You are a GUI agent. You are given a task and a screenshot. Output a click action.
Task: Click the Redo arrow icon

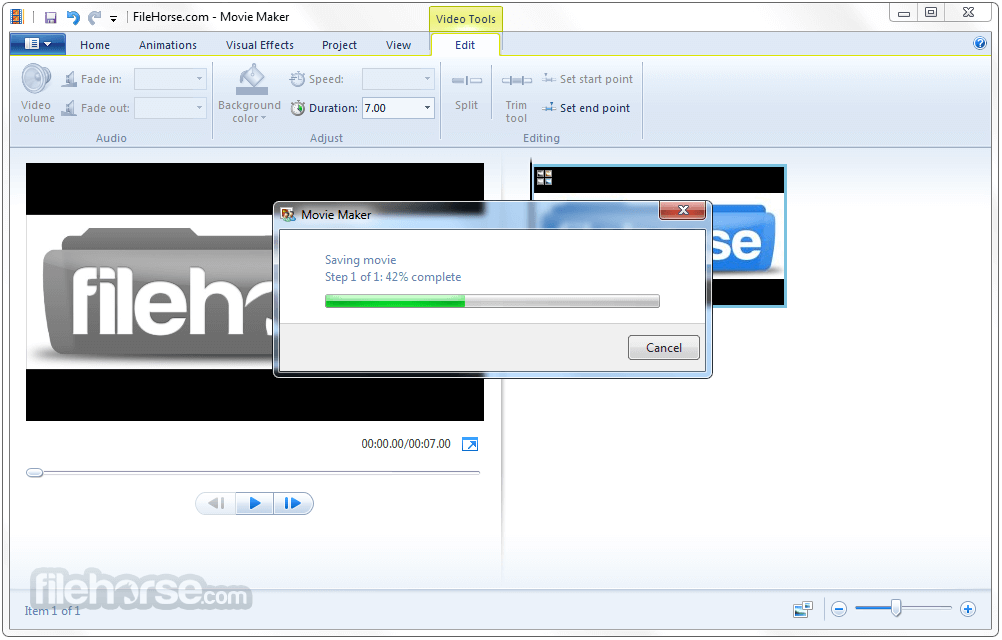point(95,17)
